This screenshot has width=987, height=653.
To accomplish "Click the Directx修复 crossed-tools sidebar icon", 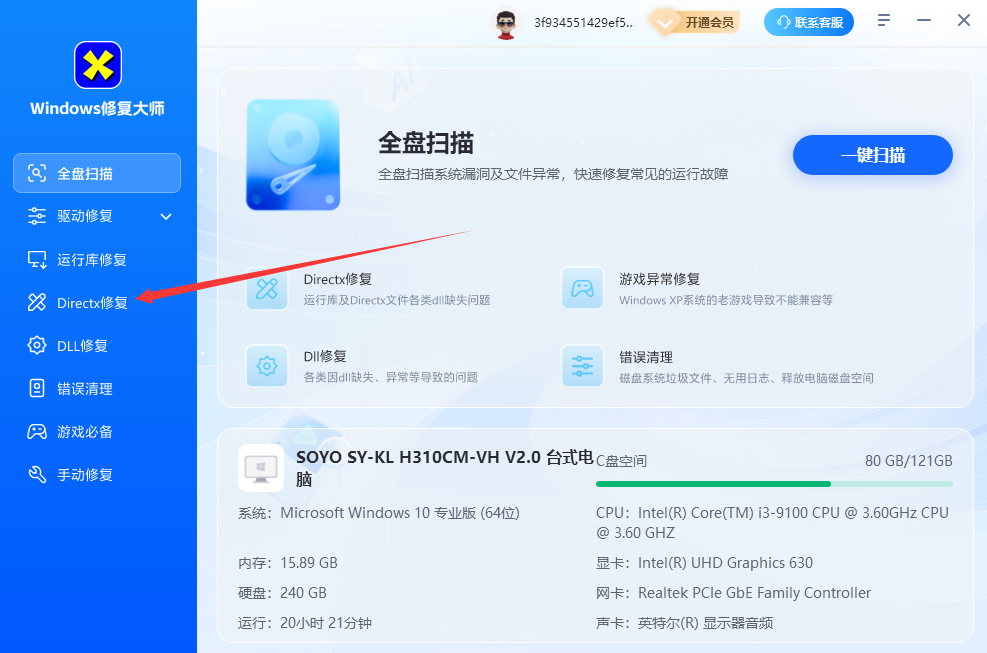I will coord(37,302).
